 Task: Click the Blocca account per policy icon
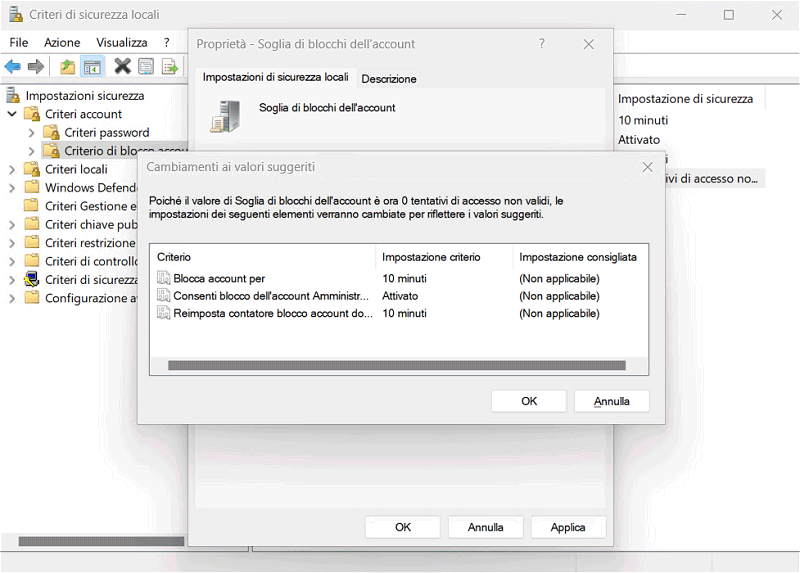tap(163, 278)
